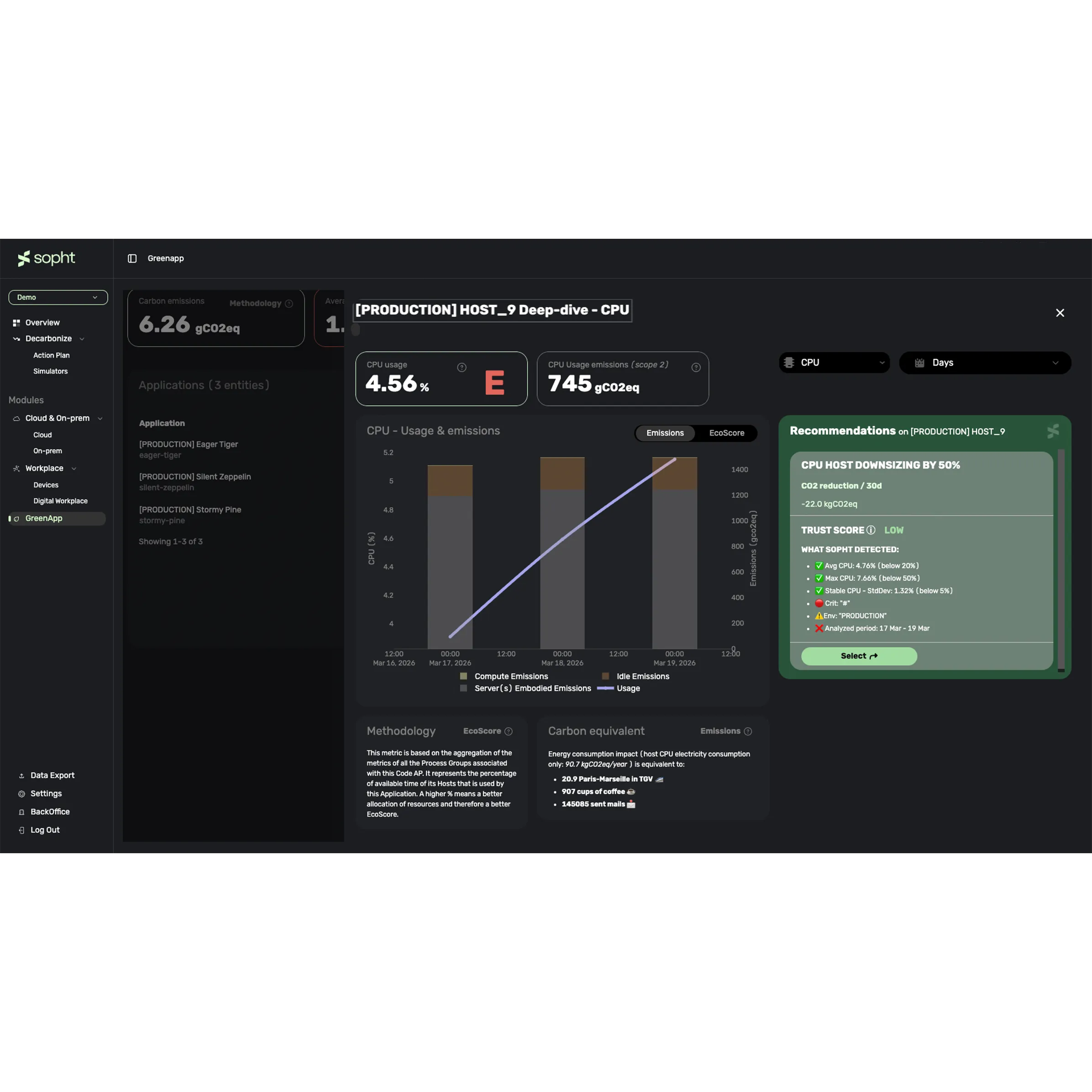Screen dimensions: 1092x1092
Task: Click the Log Out icon
Action: [x=21, y=830]
